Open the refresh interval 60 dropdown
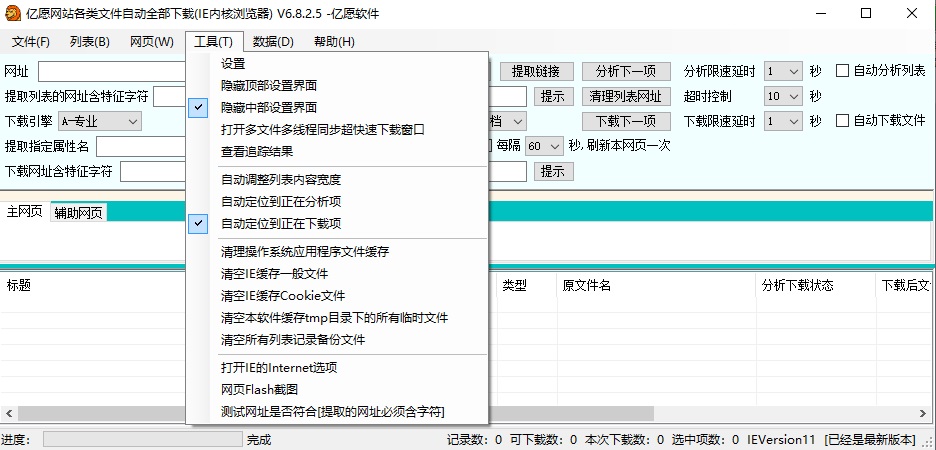The width and height of the screenshot is (936, 450). click(544, 146)
